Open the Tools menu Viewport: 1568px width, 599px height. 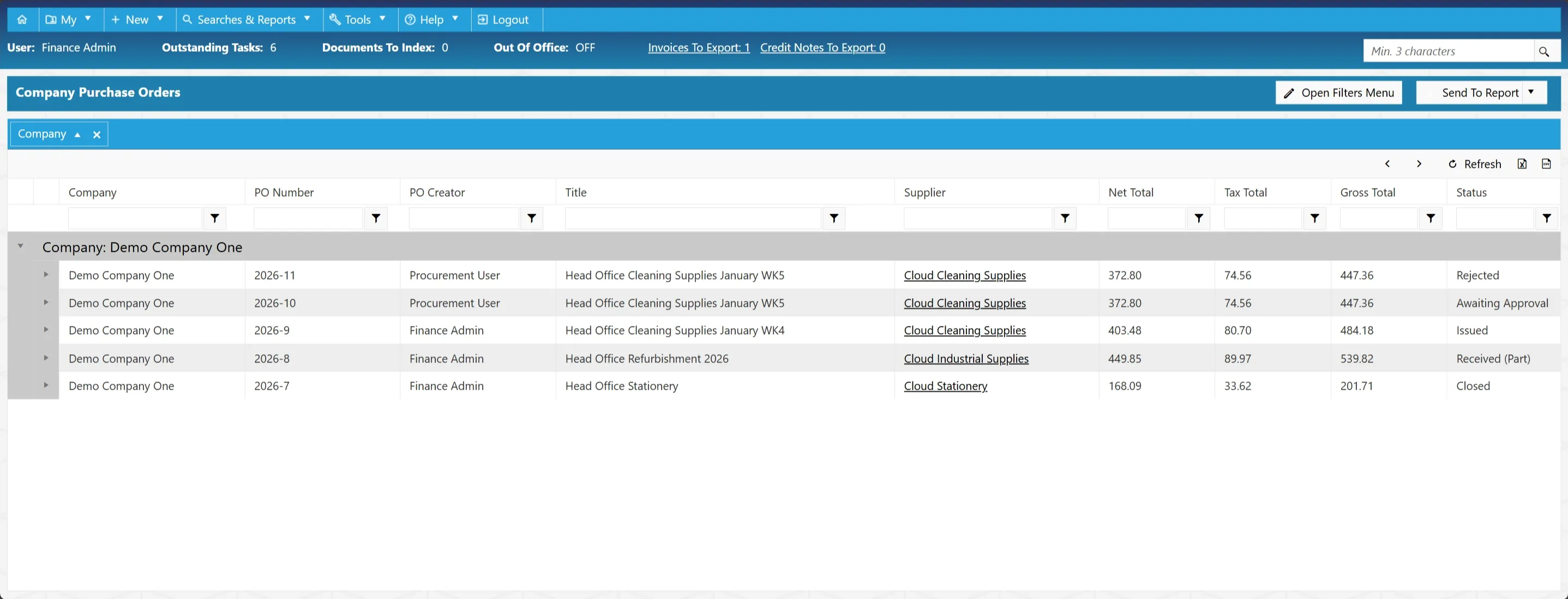[358, 20]
